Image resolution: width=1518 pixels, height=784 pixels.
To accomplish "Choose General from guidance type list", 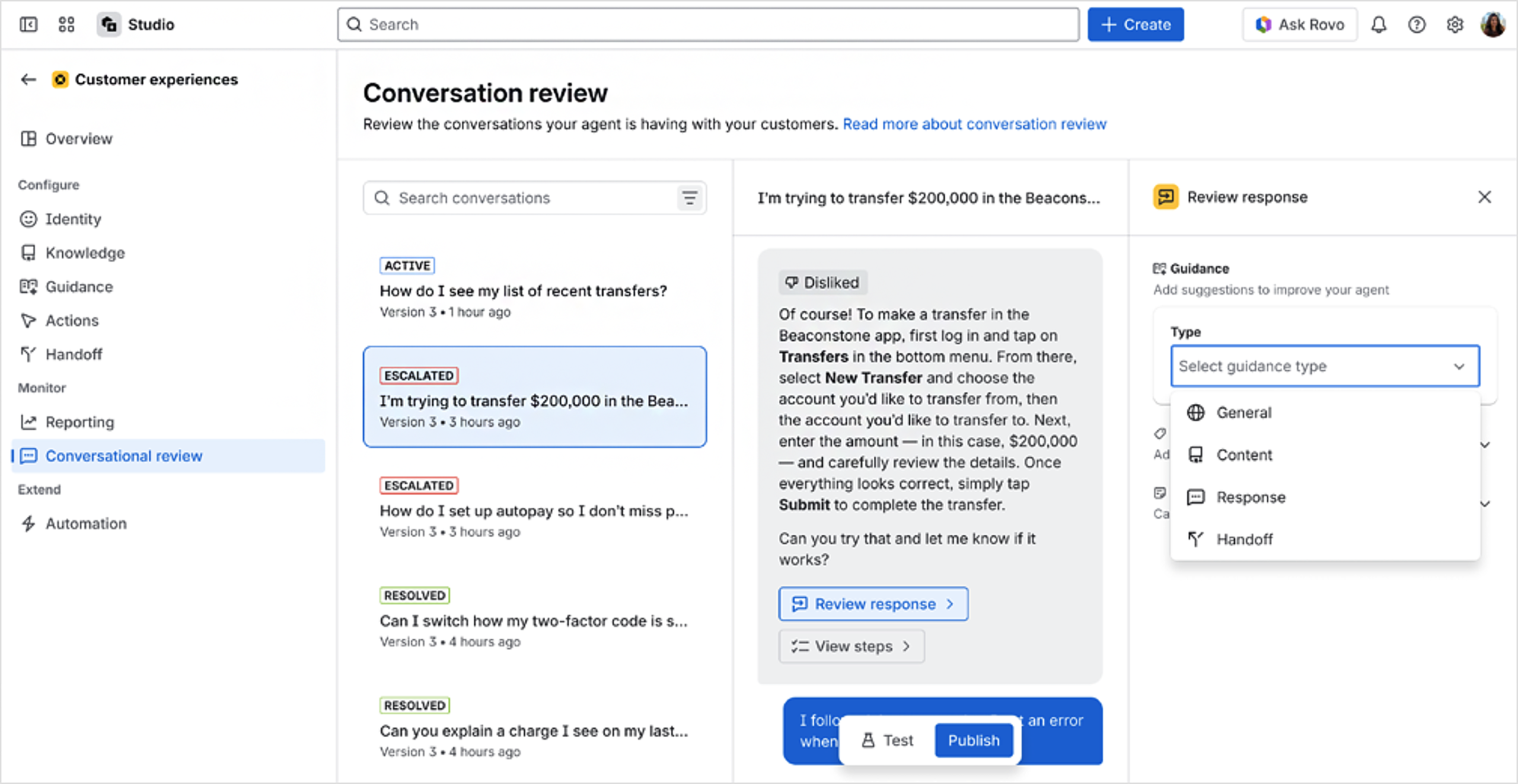I will coord(1243,412).
